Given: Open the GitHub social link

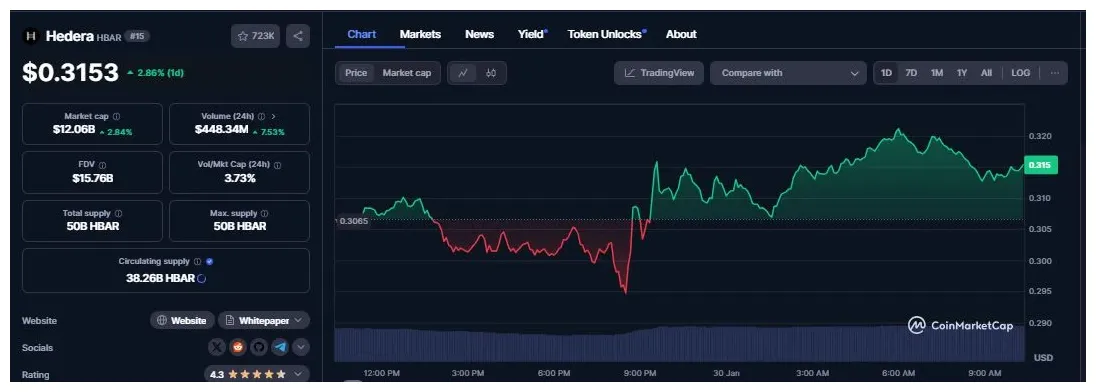Looking at the screenshot, I should [259, 347].
